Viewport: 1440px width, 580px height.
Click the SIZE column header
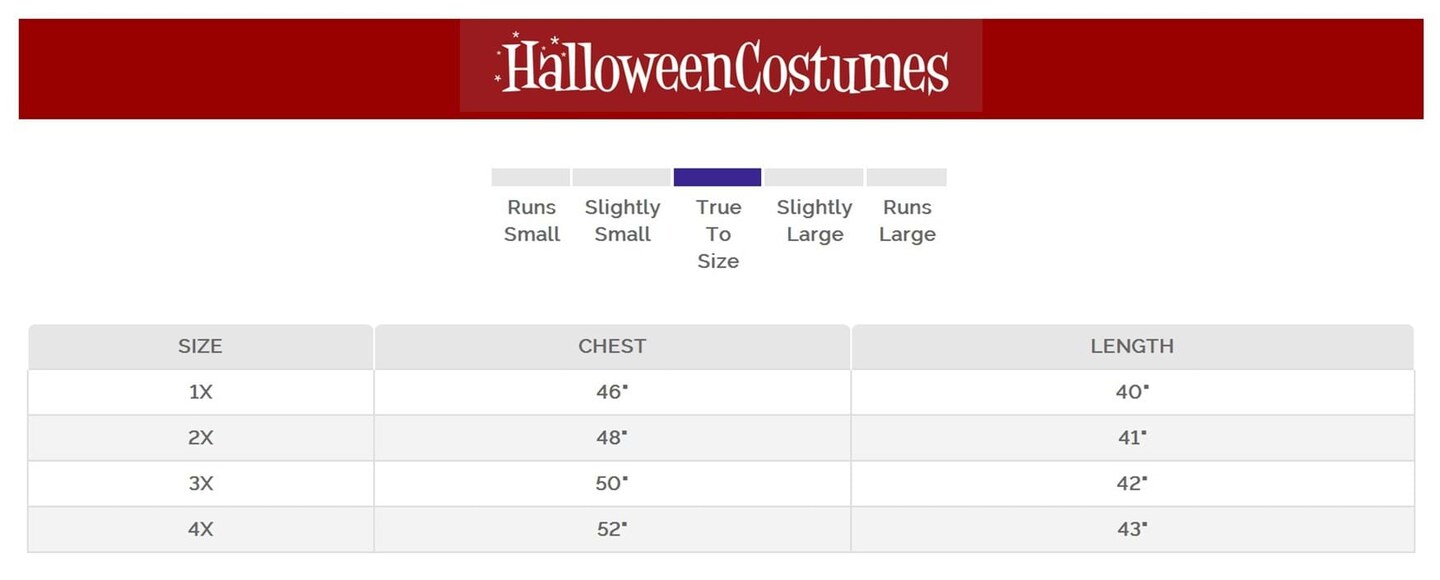pyautogui.click(x=200, y=346)
